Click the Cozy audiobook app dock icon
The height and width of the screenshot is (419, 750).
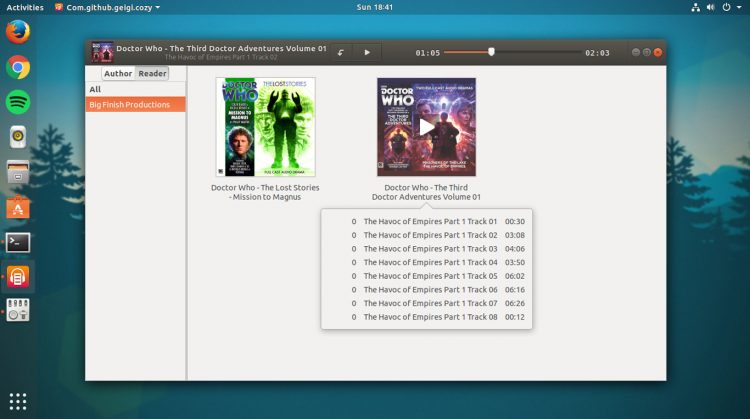click(18, 277)
